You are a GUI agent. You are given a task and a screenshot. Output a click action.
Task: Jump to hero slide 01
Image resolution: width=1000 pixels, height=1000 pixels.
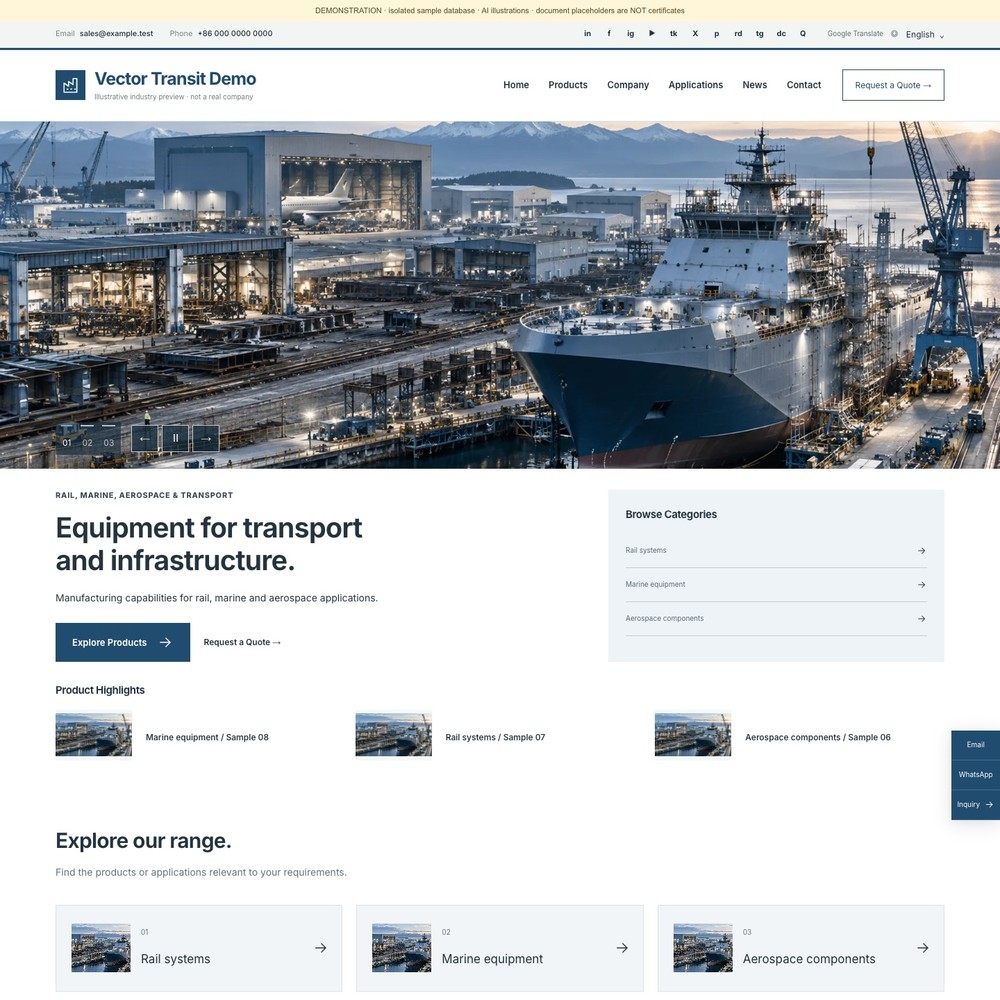click(67, 442)
